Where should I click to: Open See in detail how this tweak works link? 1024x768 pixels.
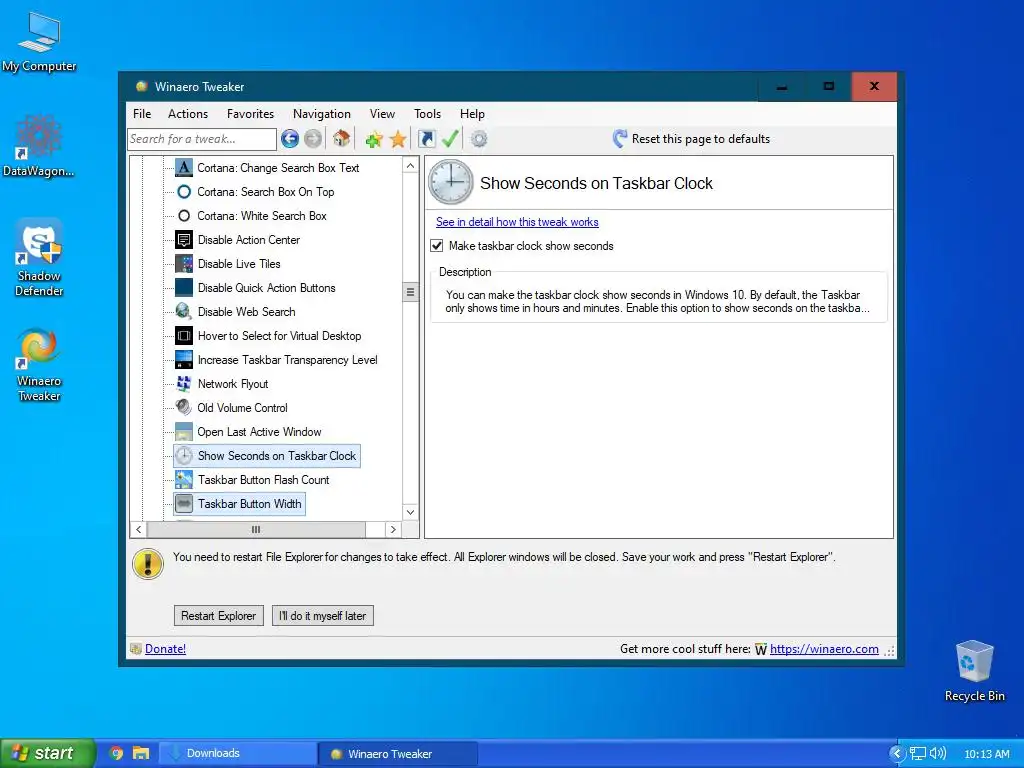517,222
